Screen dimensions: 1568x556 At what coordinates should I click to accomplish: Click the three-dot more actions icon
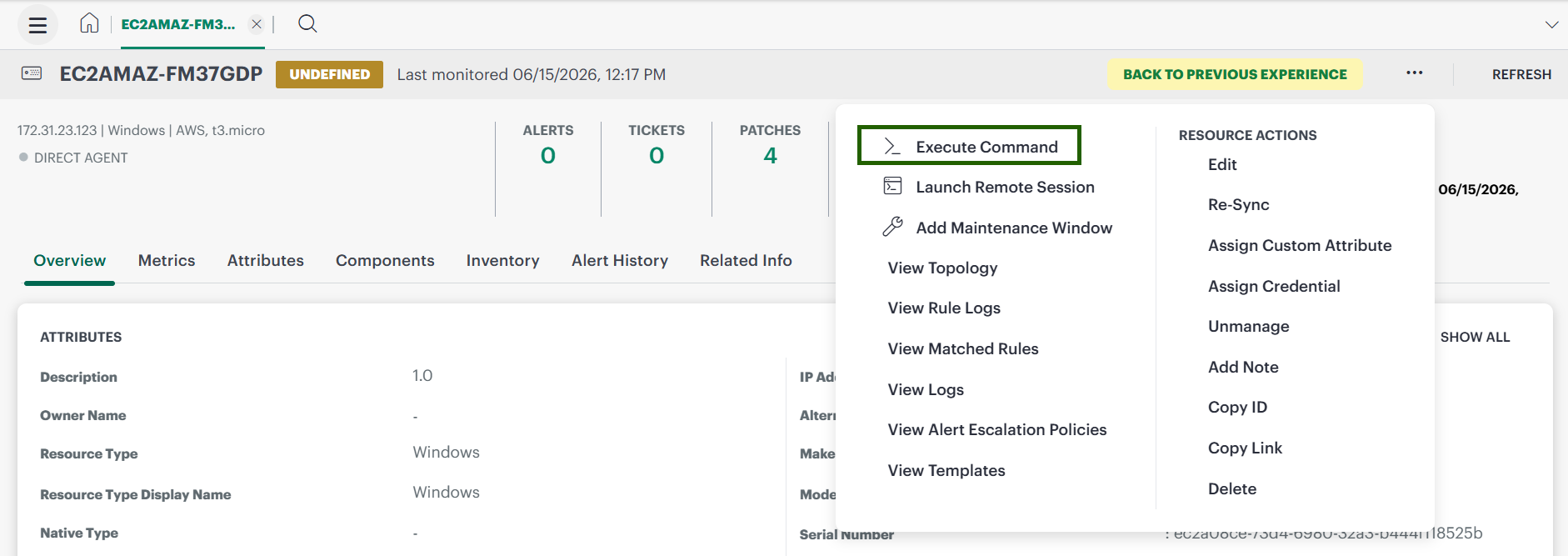coord(1415,73)
